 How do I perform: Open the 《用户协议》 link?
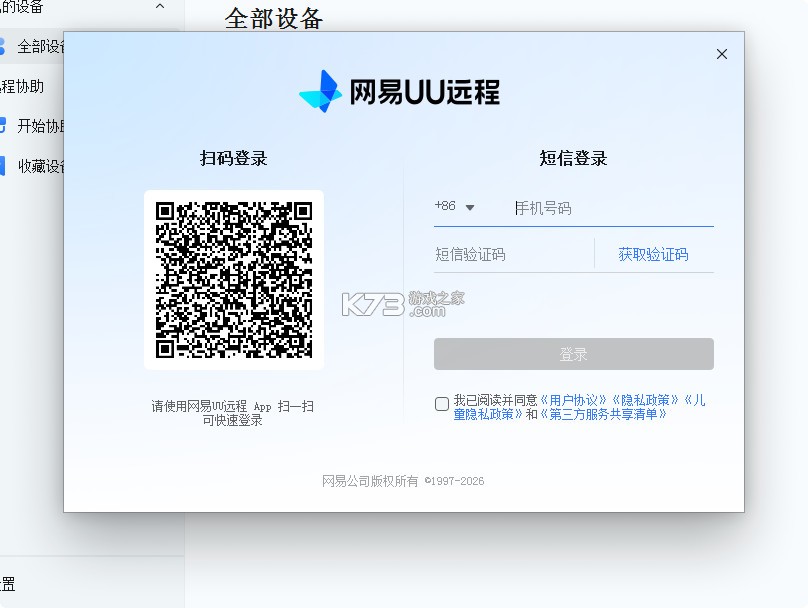coord(574,400)
